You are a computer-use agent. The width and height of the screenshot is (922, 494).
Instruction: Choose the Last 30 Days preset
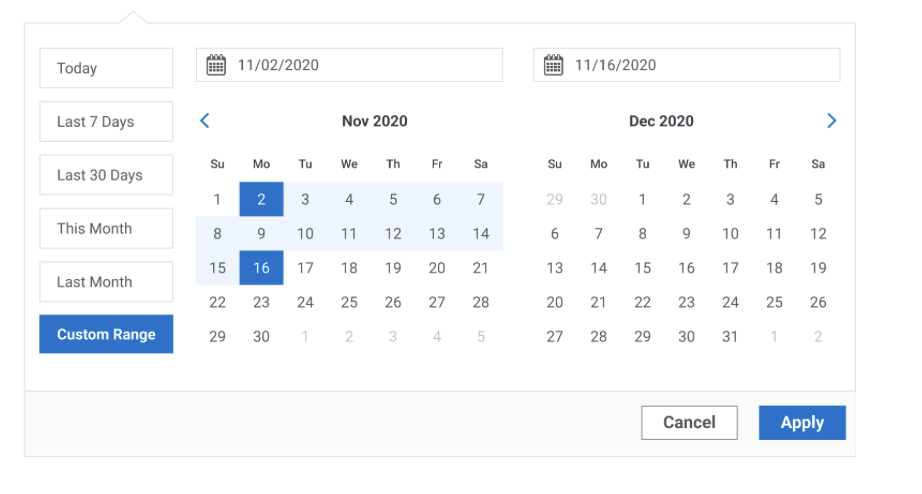click(x=106, y=175)
